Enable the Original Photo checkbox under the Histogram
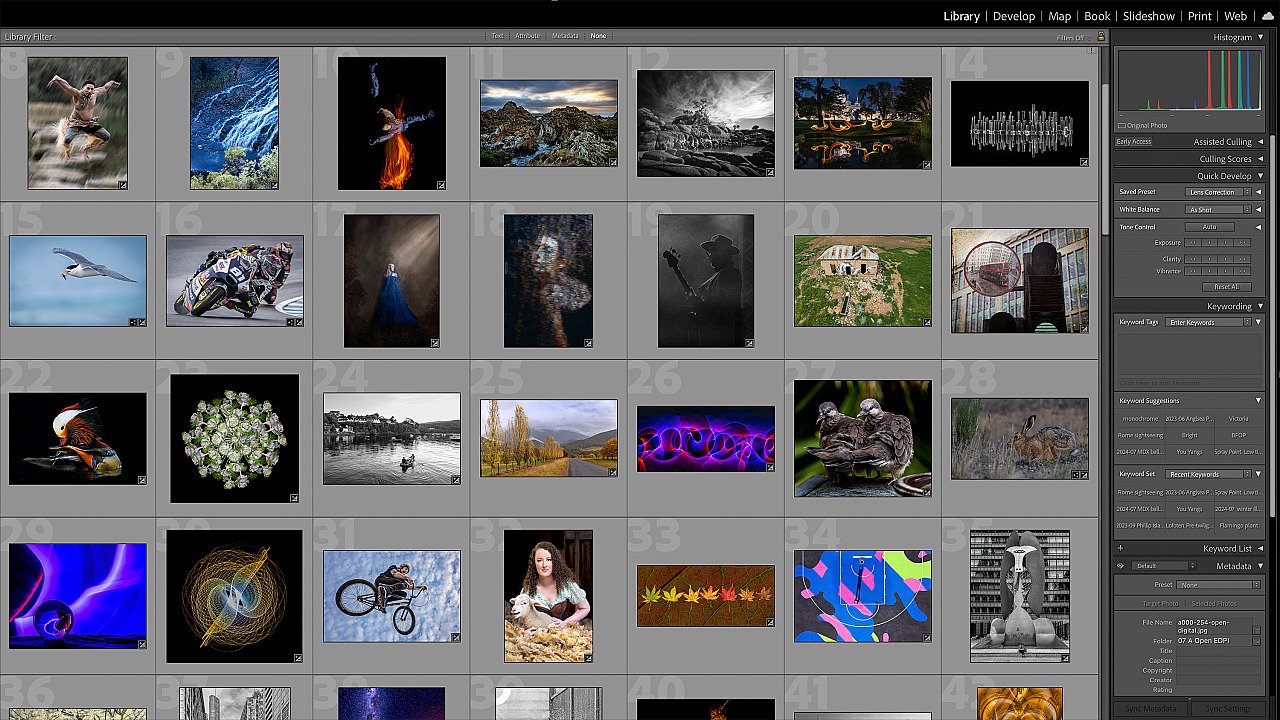 [x=1124, y=125]
